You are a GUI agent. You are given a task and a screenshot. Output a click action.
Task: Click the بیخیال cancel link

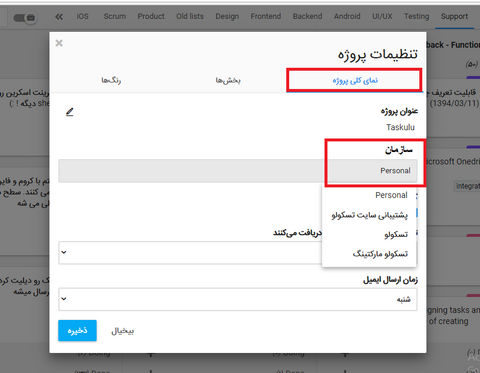(122, 331)
